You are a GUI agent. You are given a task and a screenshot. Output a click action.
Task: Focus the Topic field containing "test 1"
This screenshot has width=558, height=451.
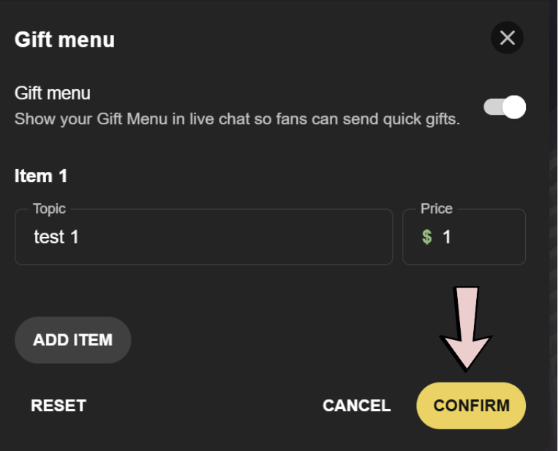coord(204,237)
